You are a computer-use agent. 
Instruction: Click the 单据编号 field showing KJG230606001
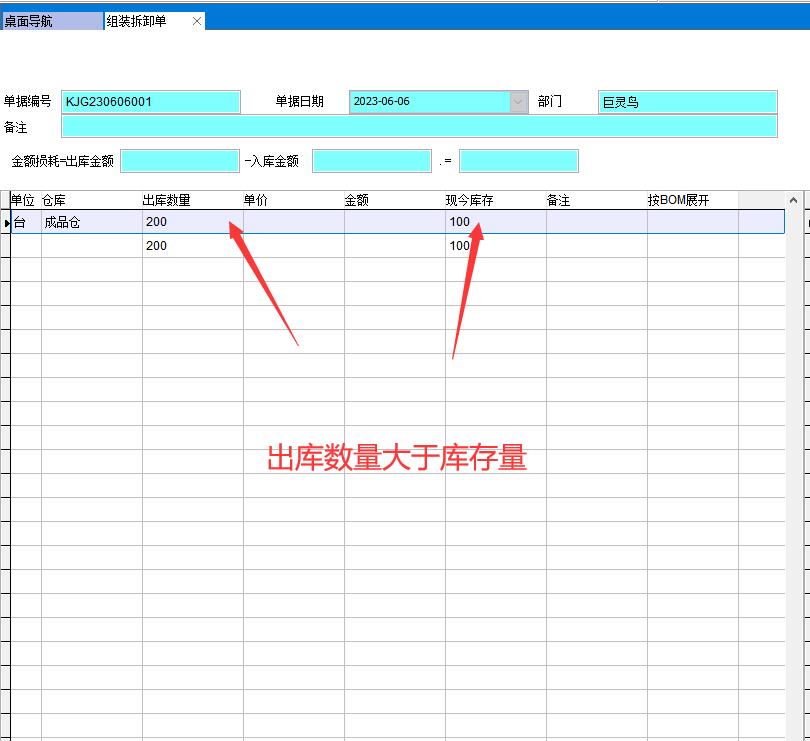(150, 101)
